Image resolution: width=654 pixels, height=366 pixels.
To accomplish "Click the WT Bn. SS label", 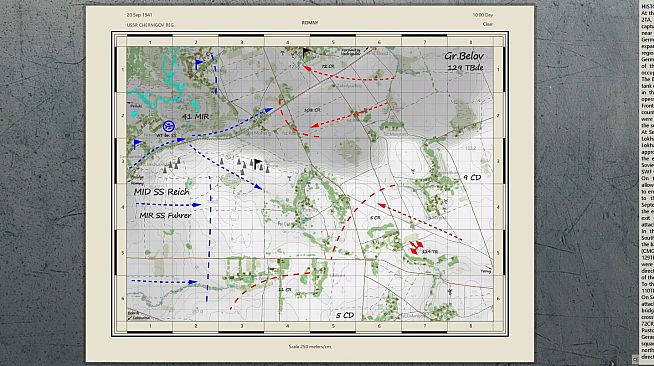I will coord(166,135).
